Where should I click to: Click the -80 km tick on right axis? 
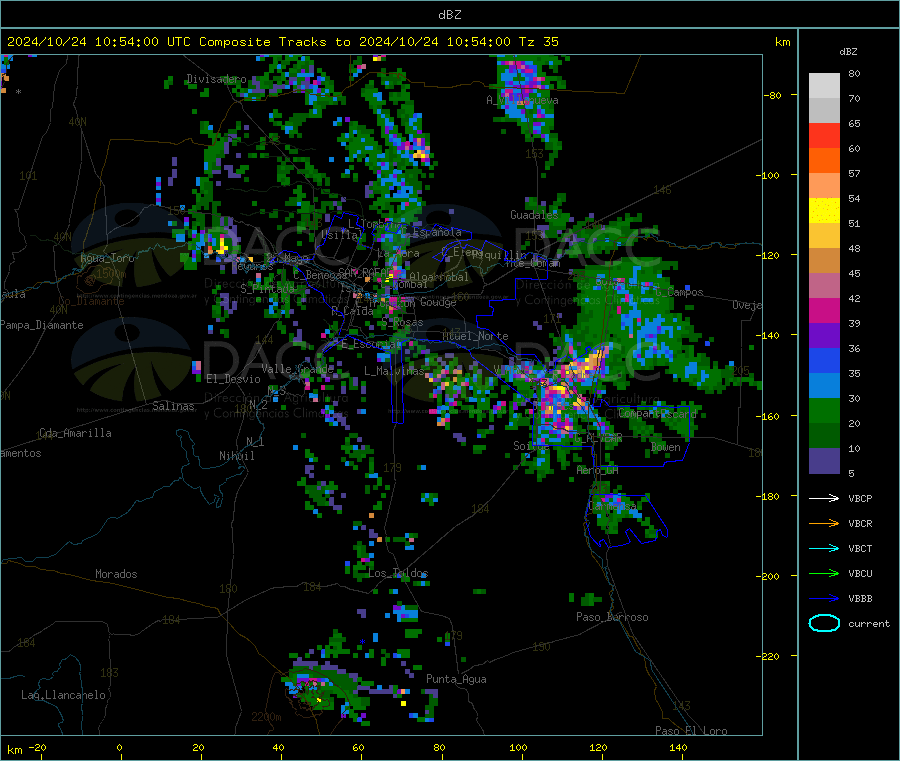[x=773, y=95]
